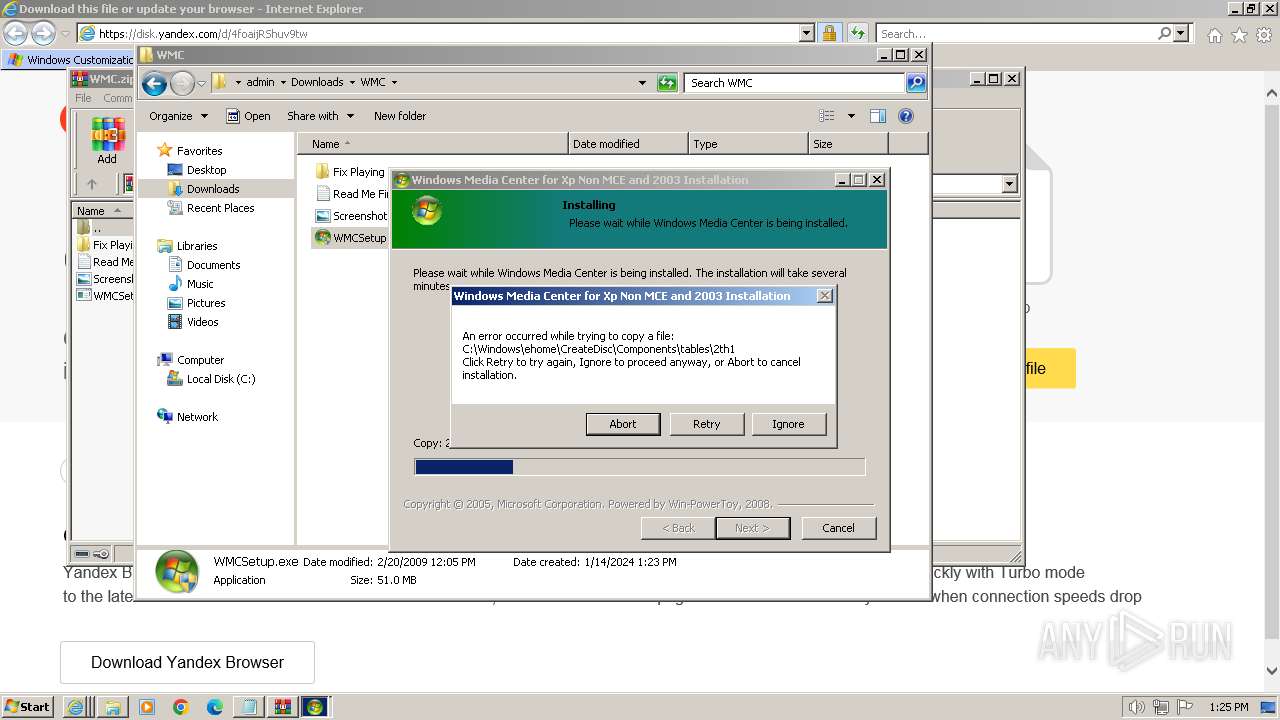1280x720 pixels.
Task: Open Google Chrome from the taskbar
Action: [x=181, y=706]
